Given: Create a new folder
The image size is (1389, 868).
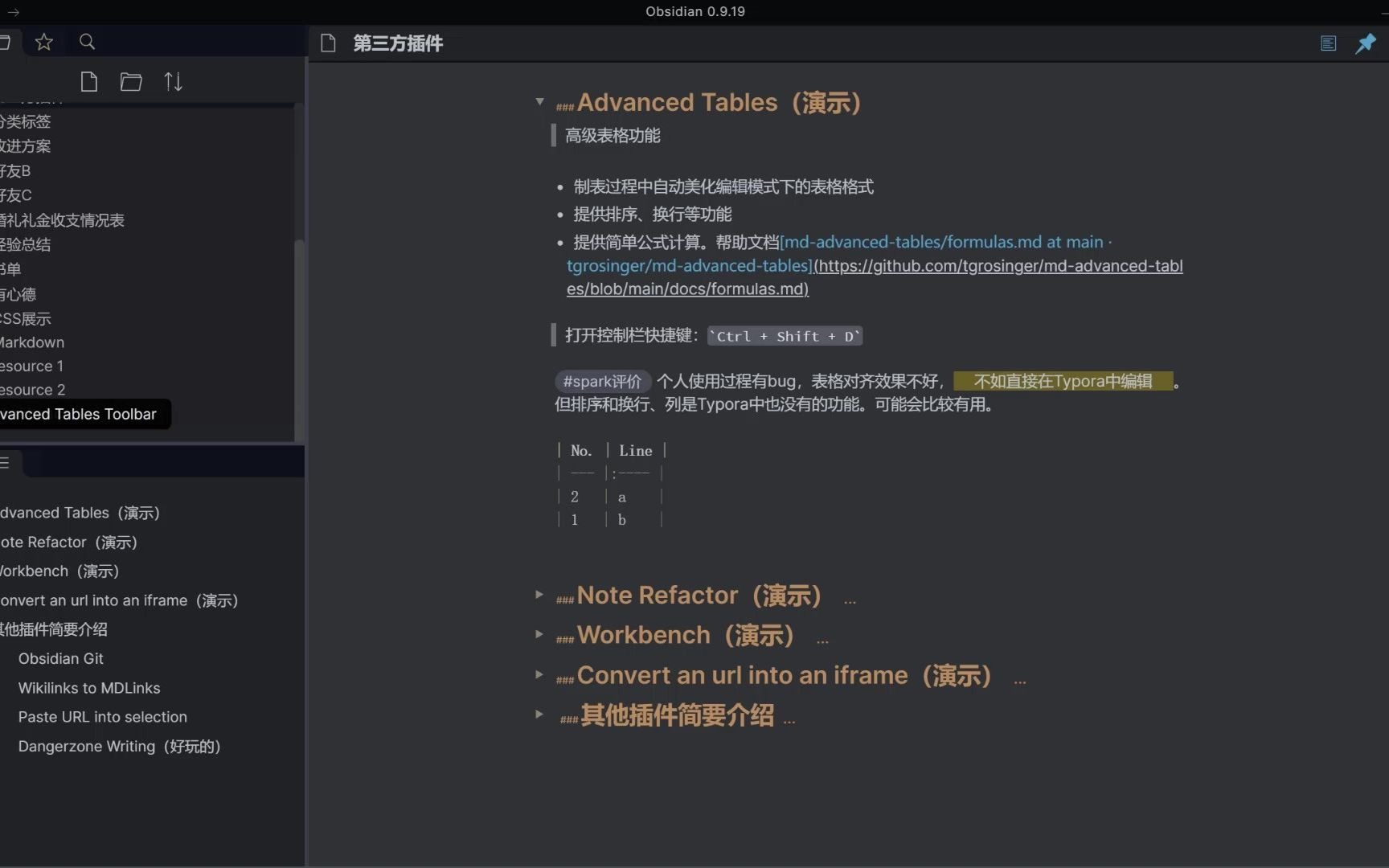Looking at the screenshot, I should (131, 81).
